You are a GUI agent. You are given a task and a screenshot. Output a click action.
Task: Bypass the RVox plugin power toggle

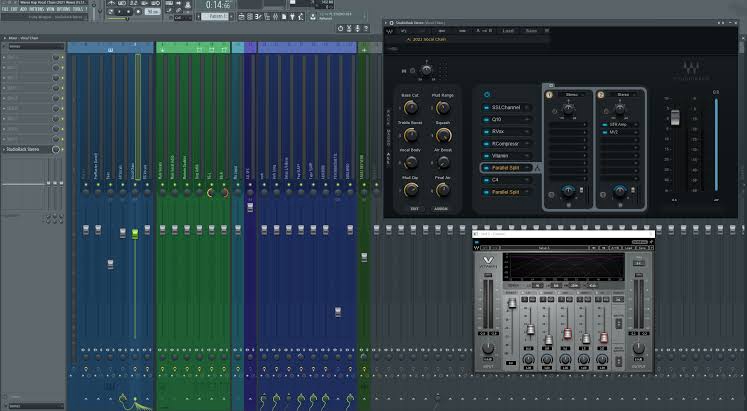click(486, 132)
